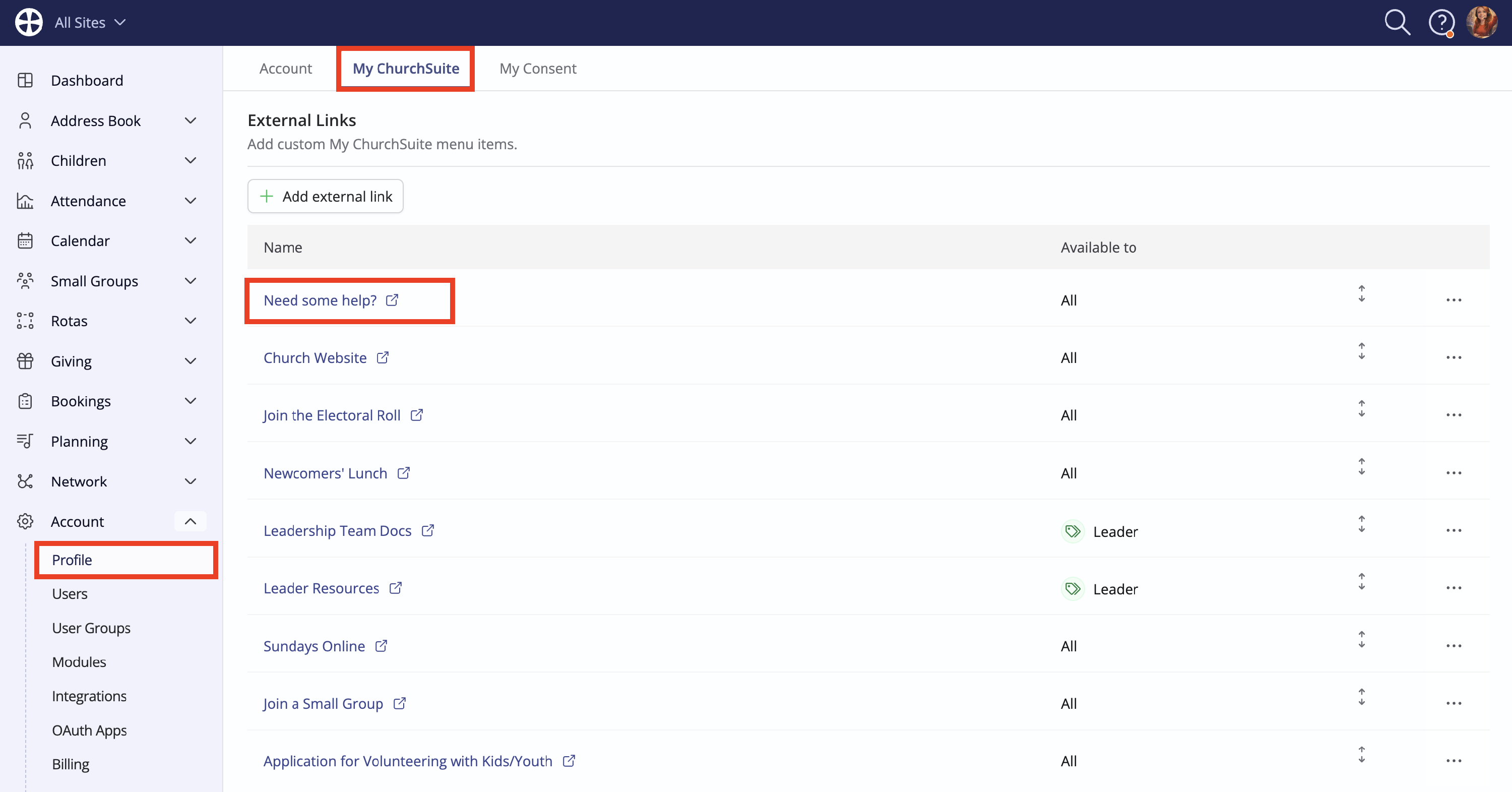Viewport: 1512px width, 792px height.
Task: Open Application for Volunteering with Kids/Youth link
Action: point(419,761)
